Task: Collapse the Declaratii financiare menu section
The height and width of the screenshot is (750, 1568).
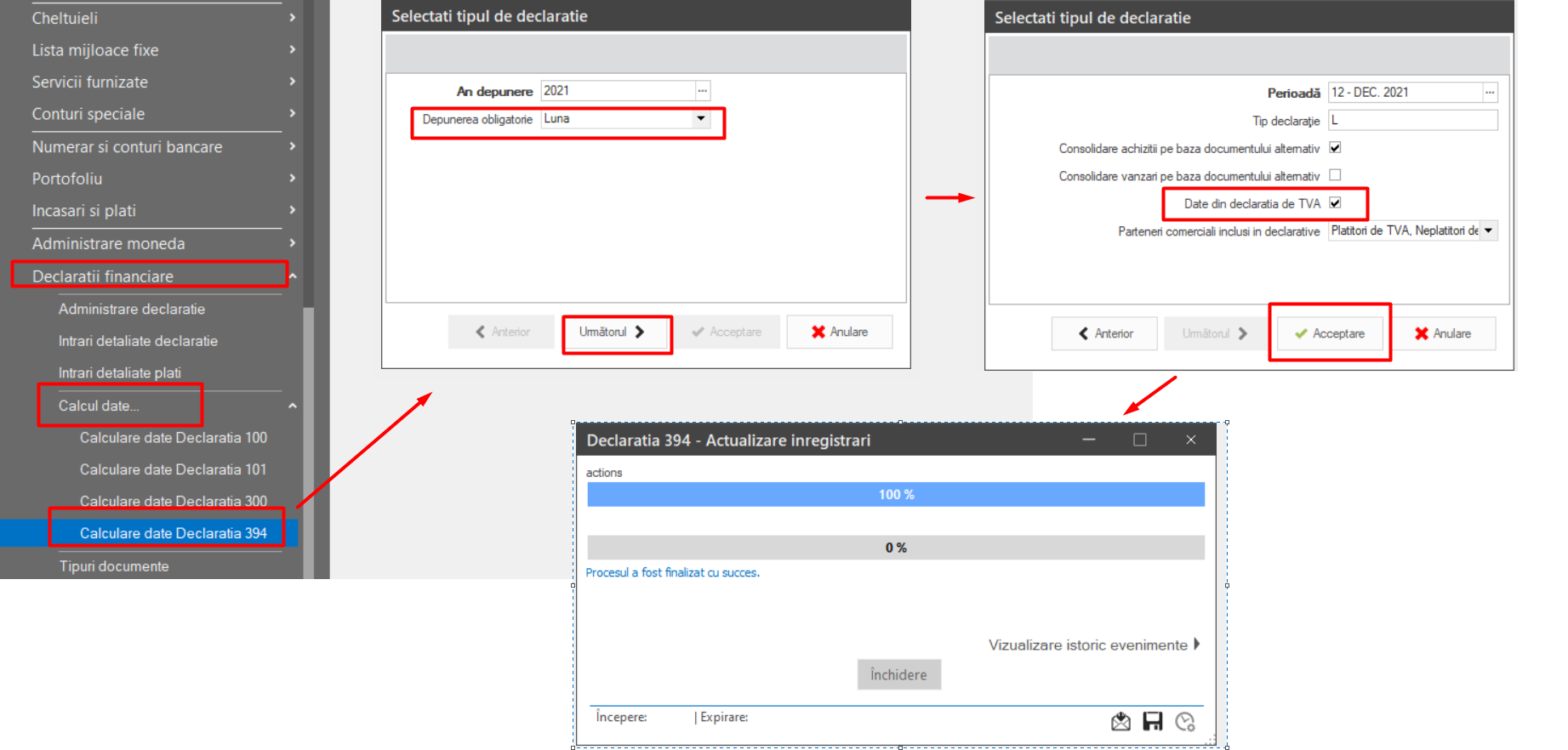Action: coord(293,276)
